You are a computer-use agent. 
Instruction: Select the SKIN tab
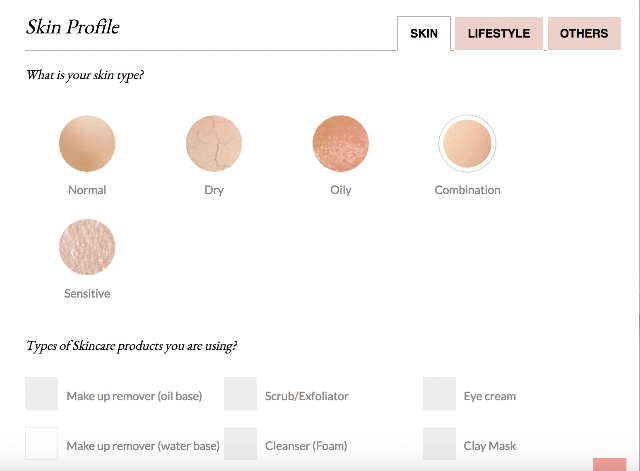point(424,33)
